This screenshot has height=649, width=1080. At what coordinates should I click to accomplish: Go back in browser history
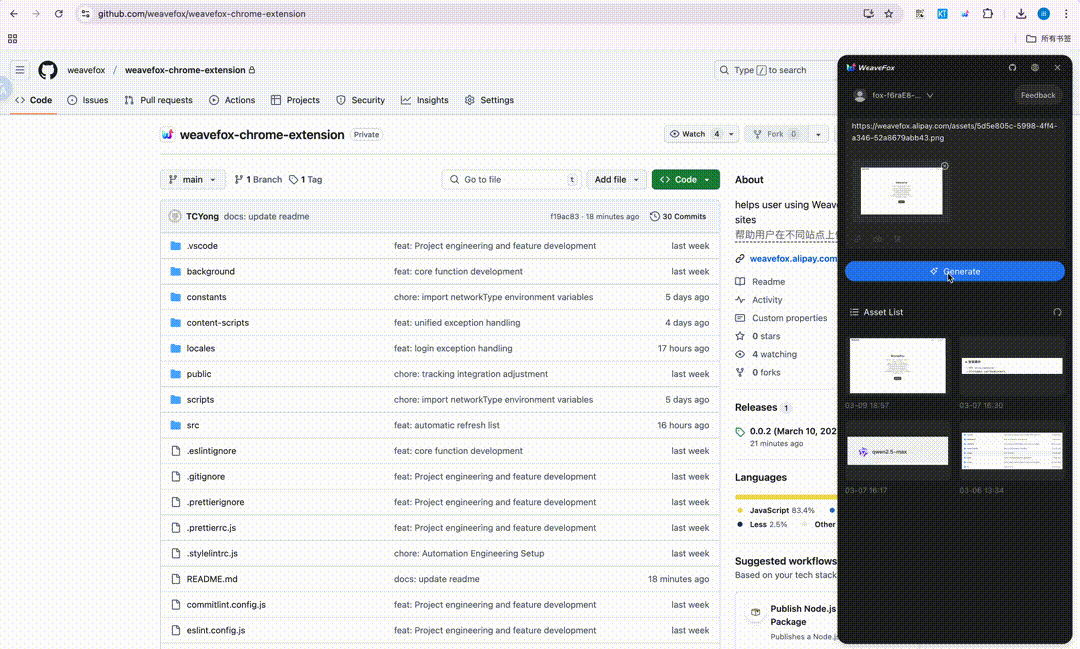[14, 14]
